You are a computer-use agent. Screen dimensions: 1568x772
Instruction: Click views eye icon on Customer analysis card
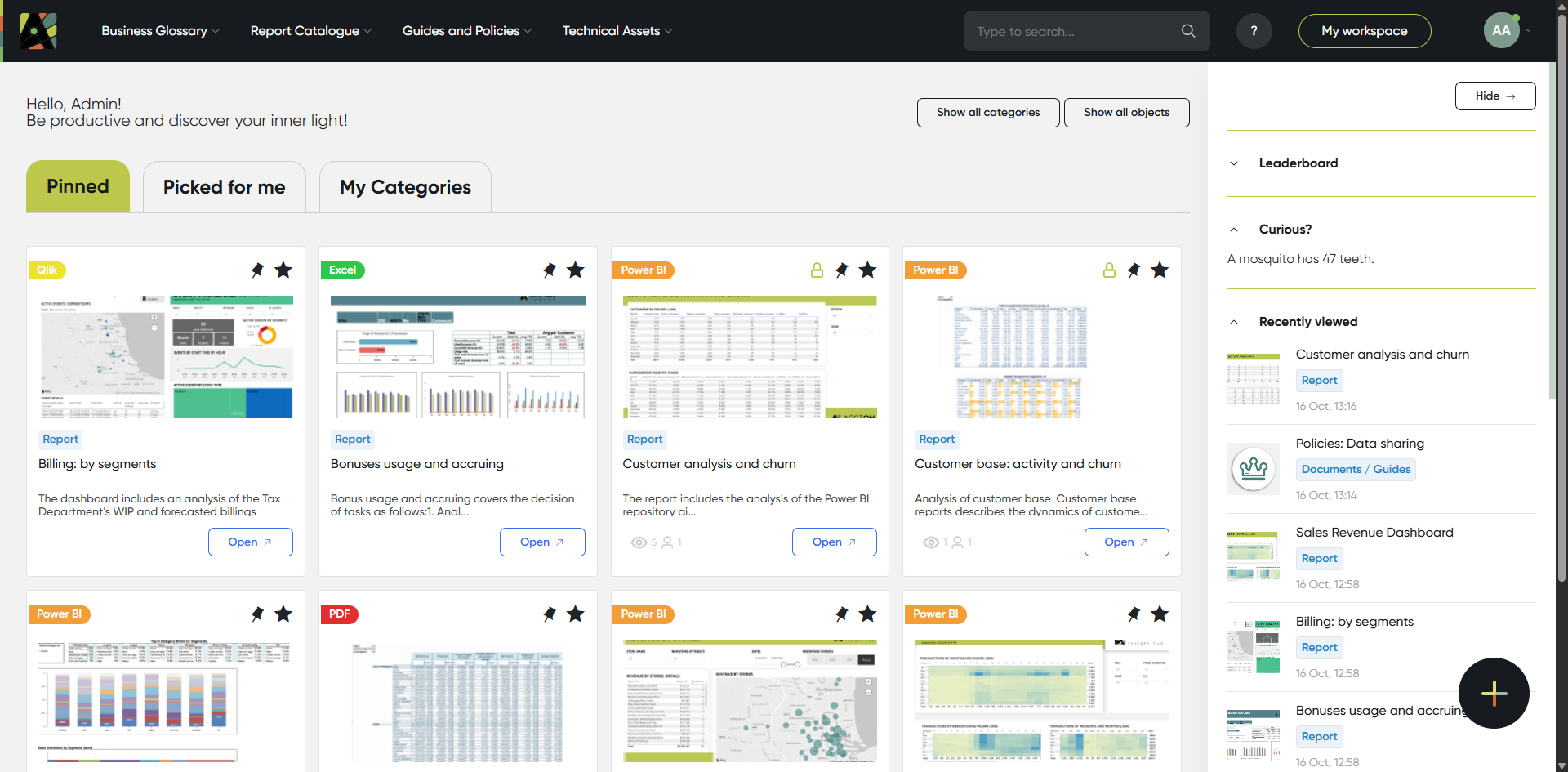click(639, 542)
